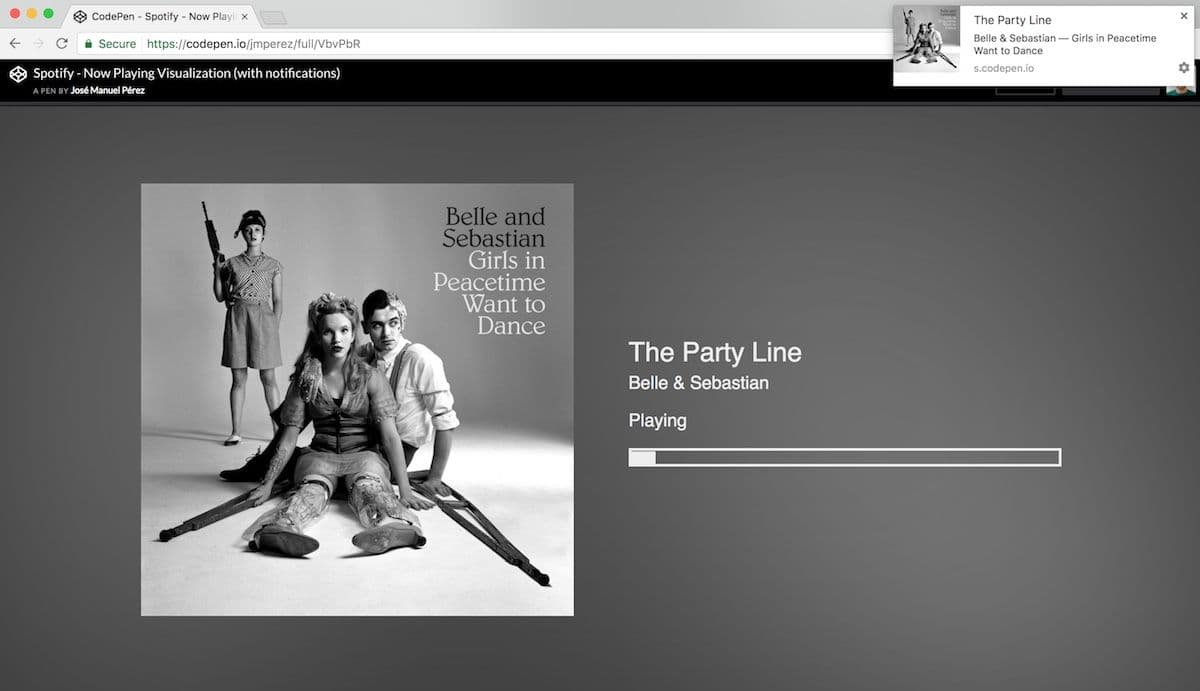This screenshot has height=691, width=1200.
Task: Click the Girls in Peacetime album cover
Action: pyautogui.click(x=357, y=399)
